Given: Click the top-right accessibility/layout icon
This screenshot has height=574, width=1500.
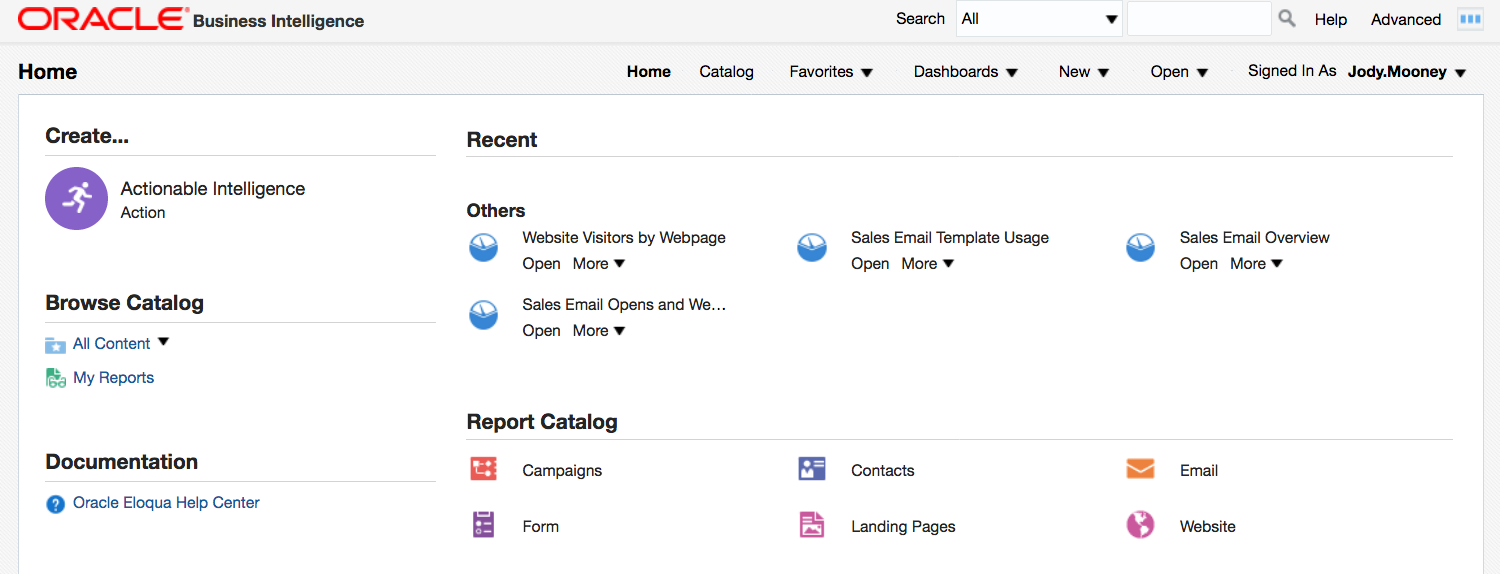Looking at the screenshot, I should [1469, 19].
